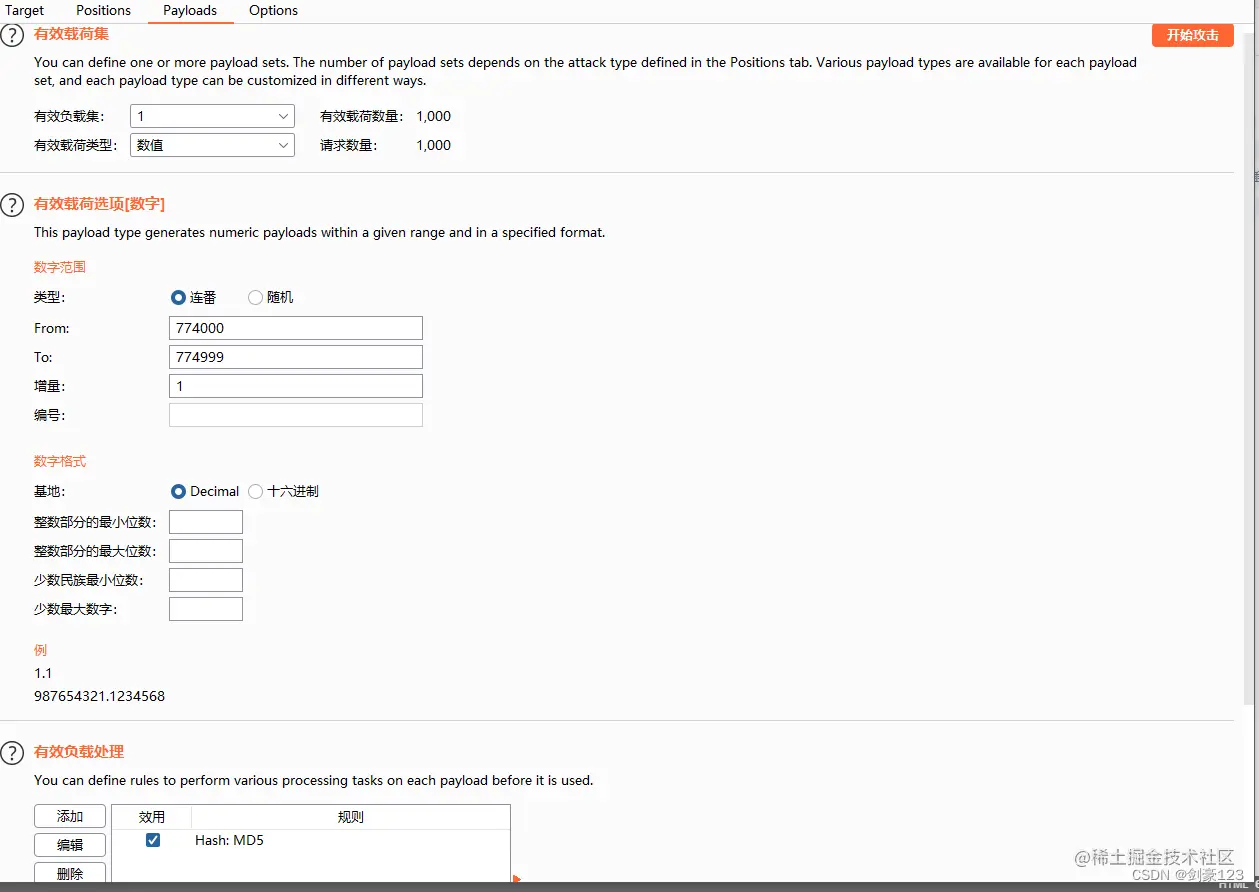1259x892 pixels.
Task: Click the disabled 编号 input field
Action: coord(296,415)
